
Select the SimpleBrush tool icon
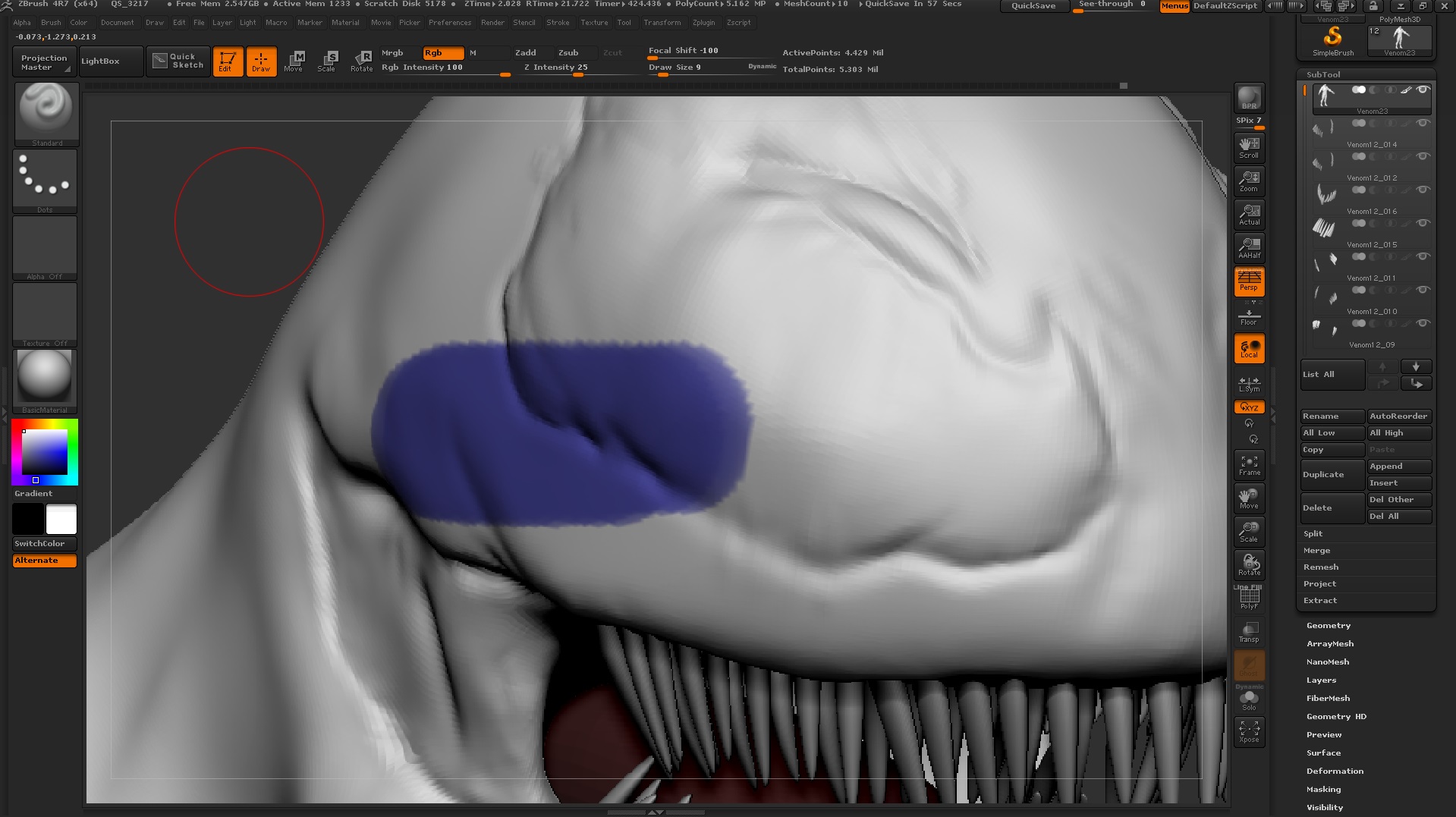point(1332,40)
